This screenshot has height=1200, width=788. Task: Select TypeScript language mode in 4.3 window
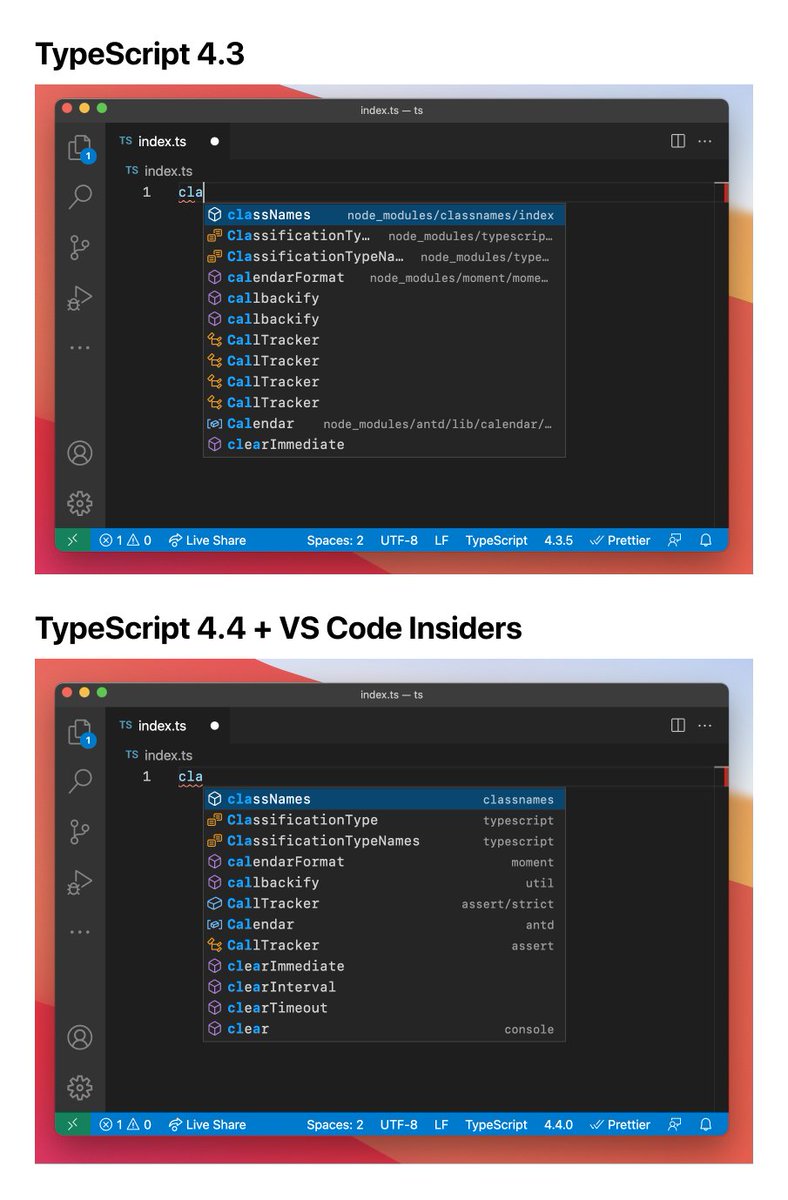click(496, 540)
